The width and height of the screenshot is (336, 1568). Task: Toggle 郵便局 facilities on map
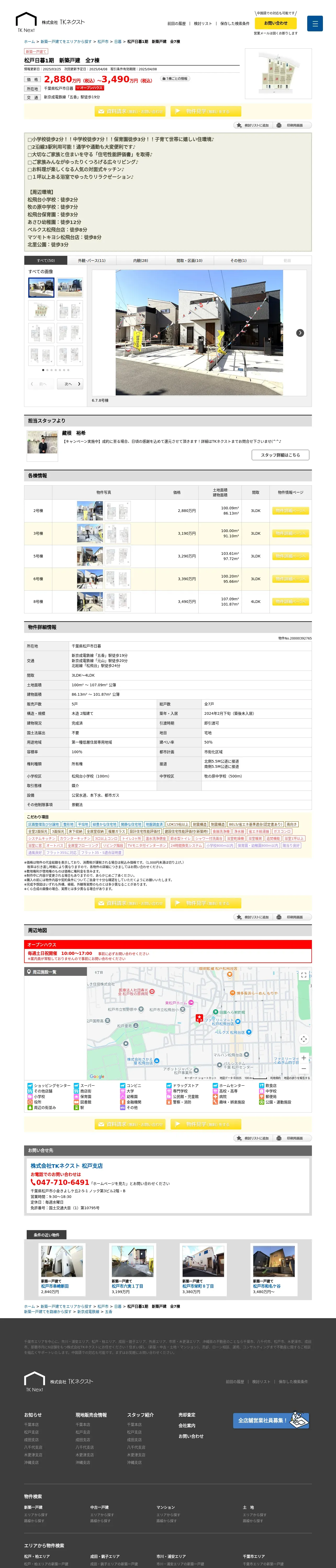pos(268,1096)
